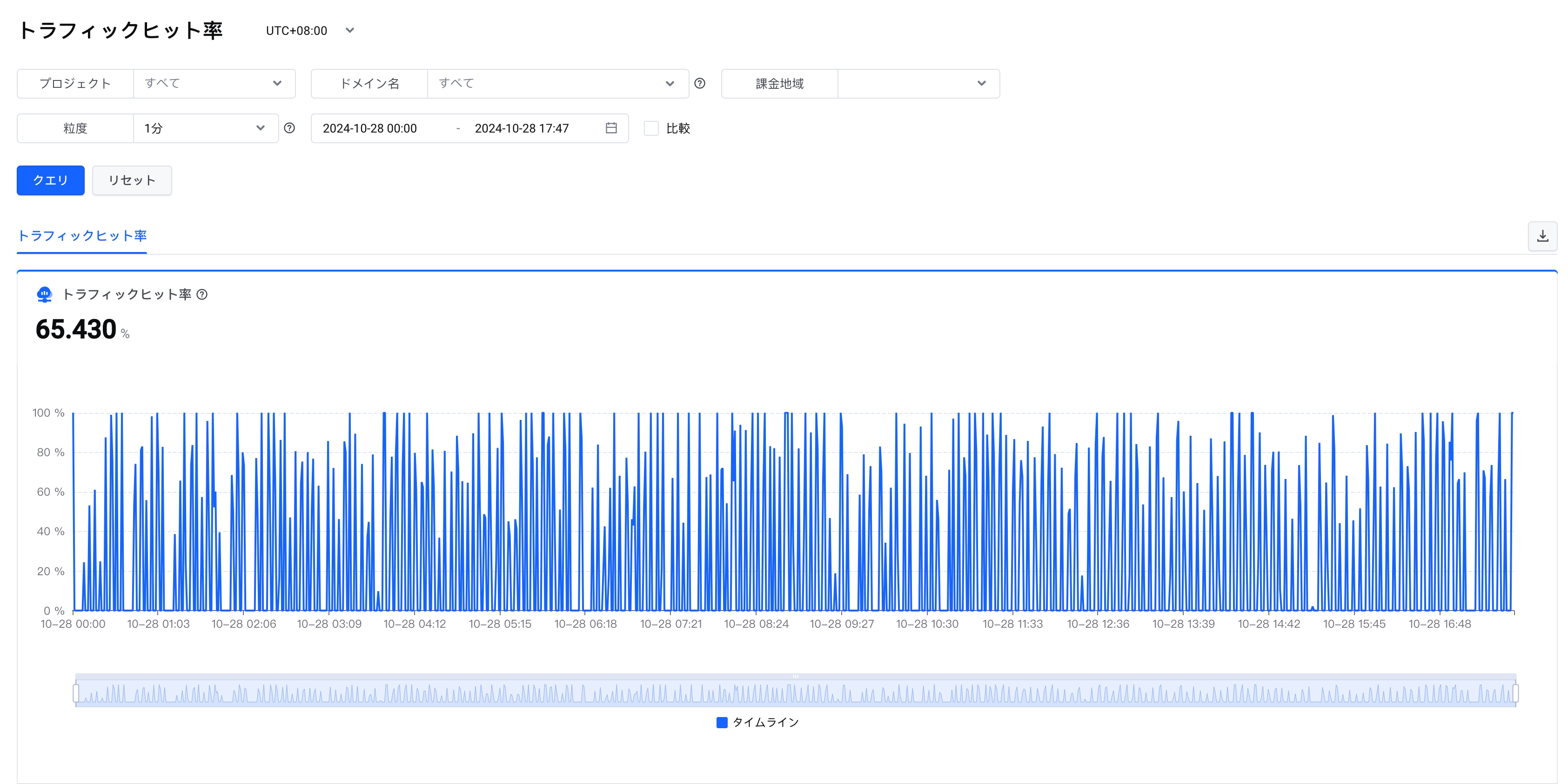Open the 粒度 1分 granularity dropdown

[x=206, y=128]
